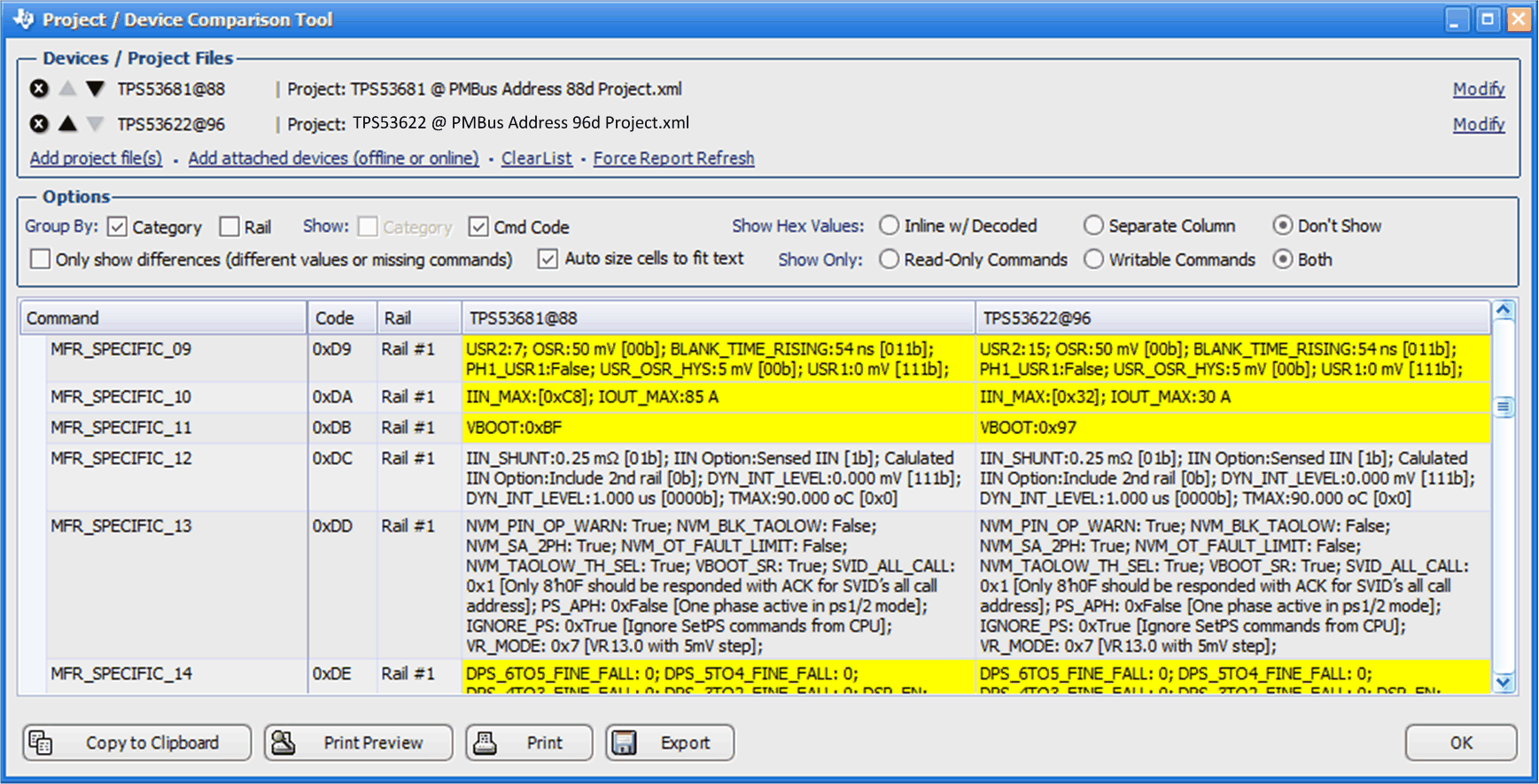Click the Export button

click(x=670, y=742)
